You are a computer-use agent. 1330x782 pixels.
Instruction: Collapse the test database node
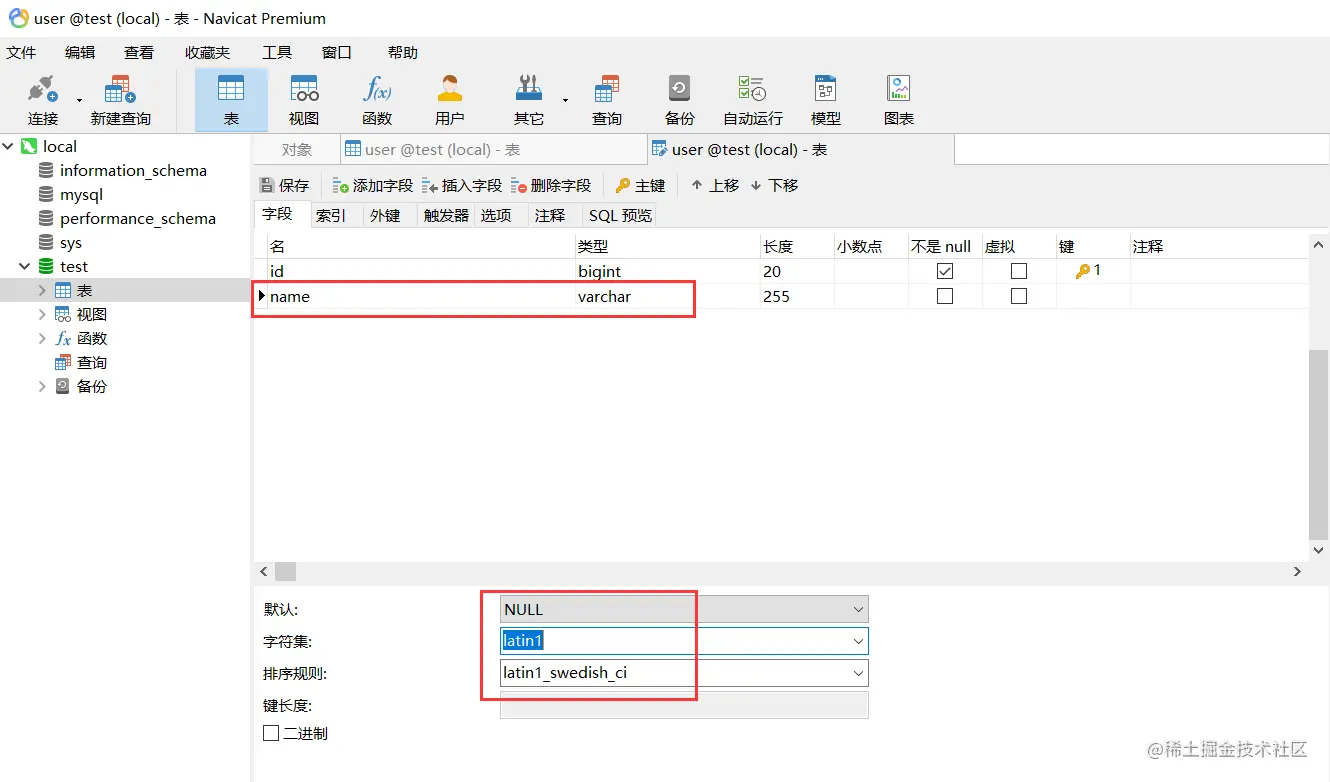(x=25, y=266)
